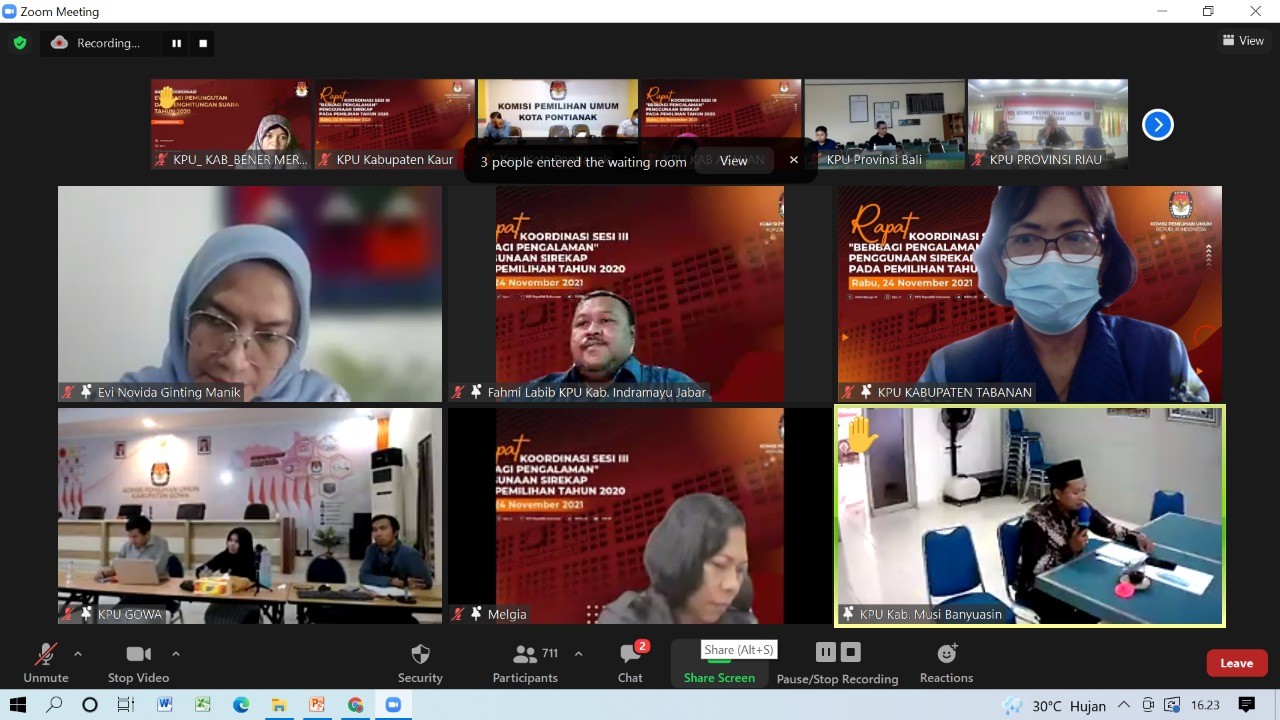Viewport: 1280px width, 720px height.
Task: Show next page of video thumbnails
Action: (x=1157, y=125)
